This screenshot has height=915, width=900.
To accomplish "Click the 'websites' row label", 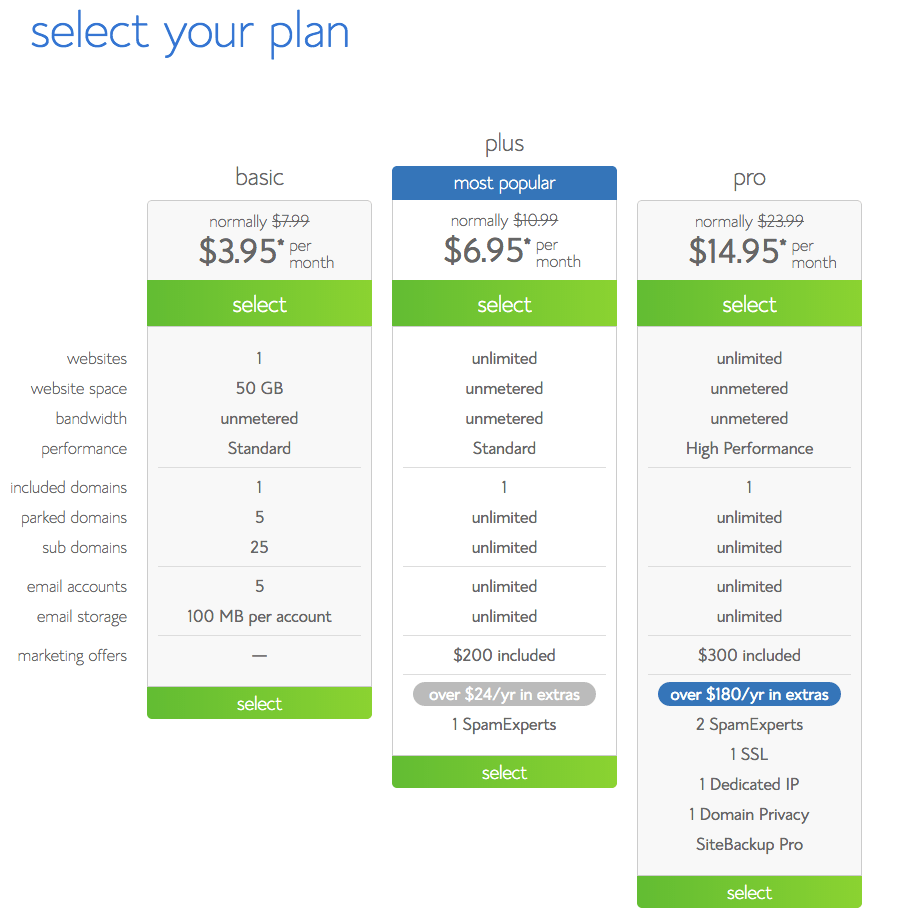I will 98,358.
